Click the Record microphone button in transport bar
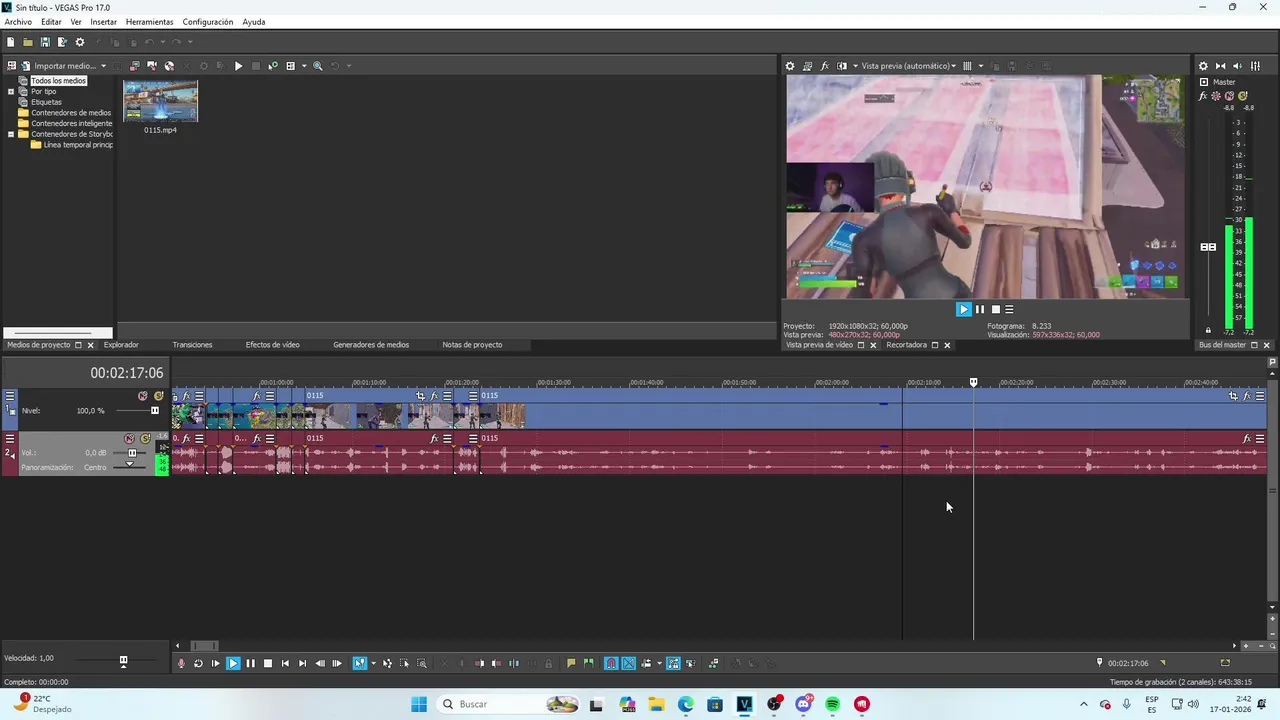This screenshot has width=1280, height=720. (181, 663)
